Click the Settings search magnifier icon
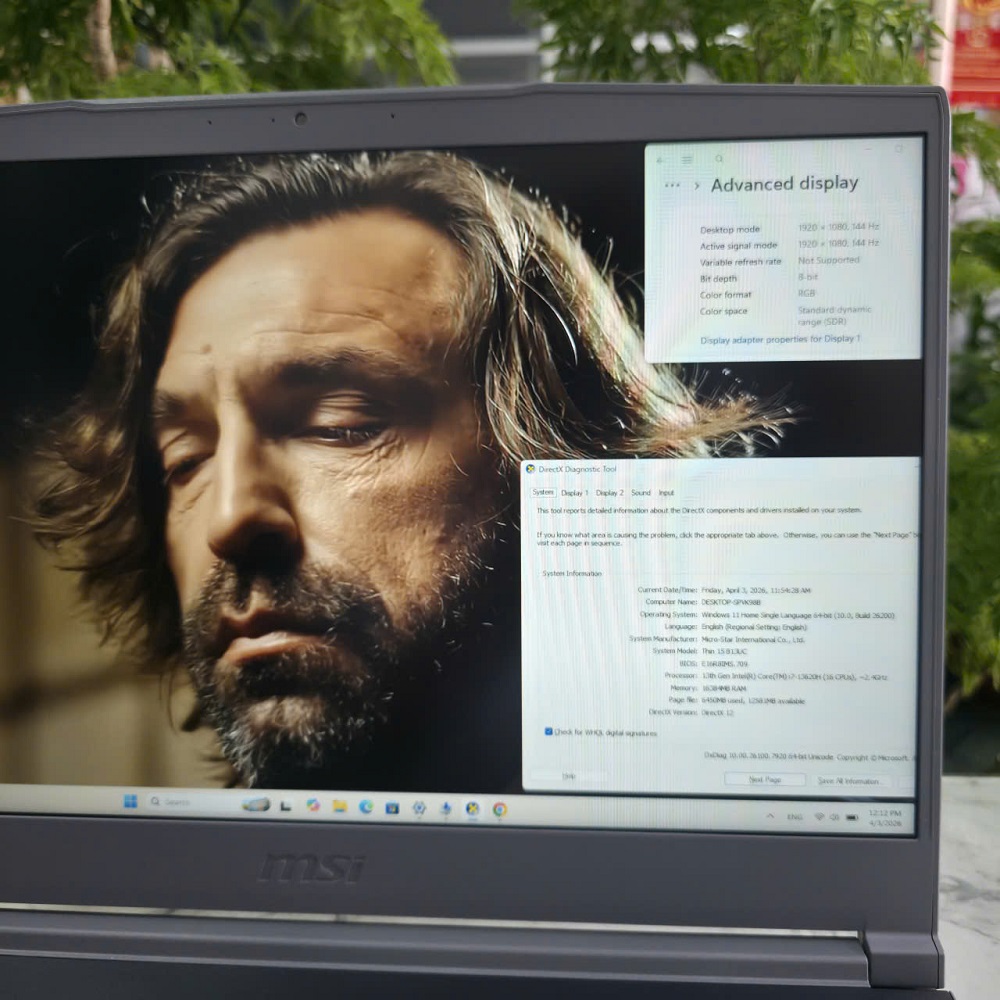Image resolution: width=1000 pixels, height=1000 pixels. 719,159
